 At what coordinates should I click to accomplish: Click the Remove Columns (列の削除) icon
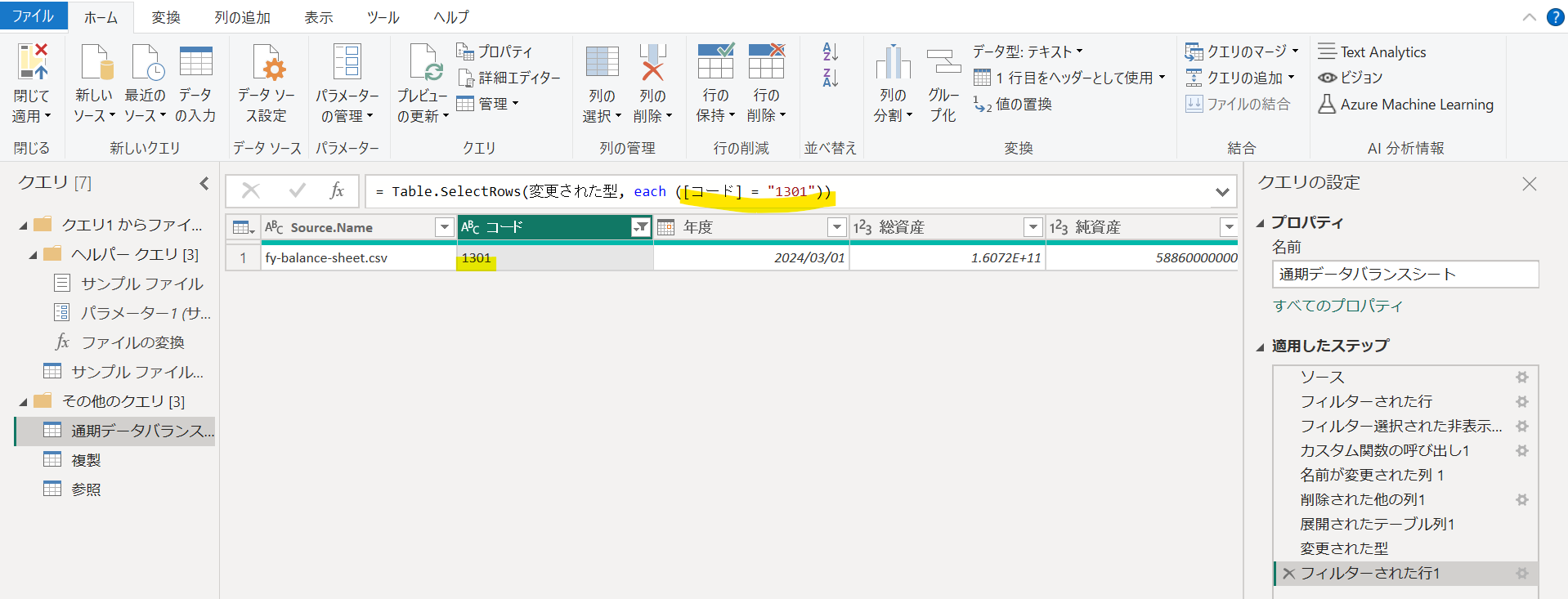(652, 62)
